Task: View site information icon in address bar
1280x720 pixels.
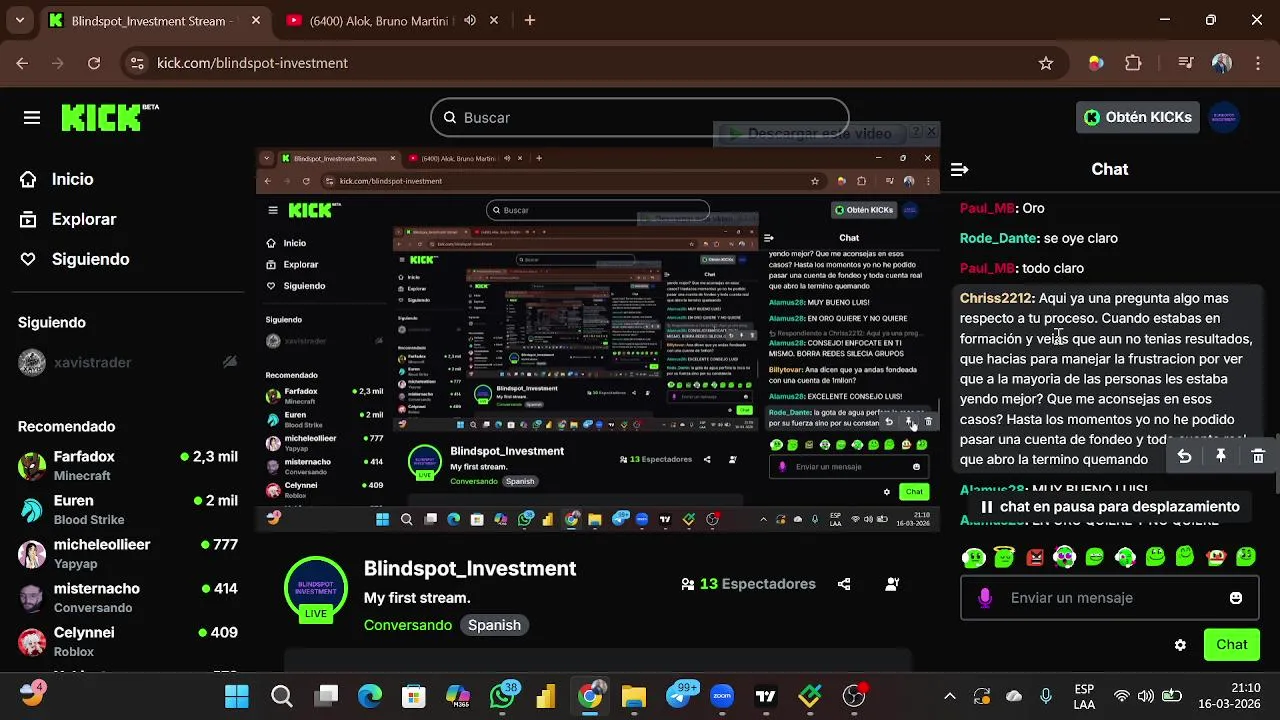Action: [138, 63]
